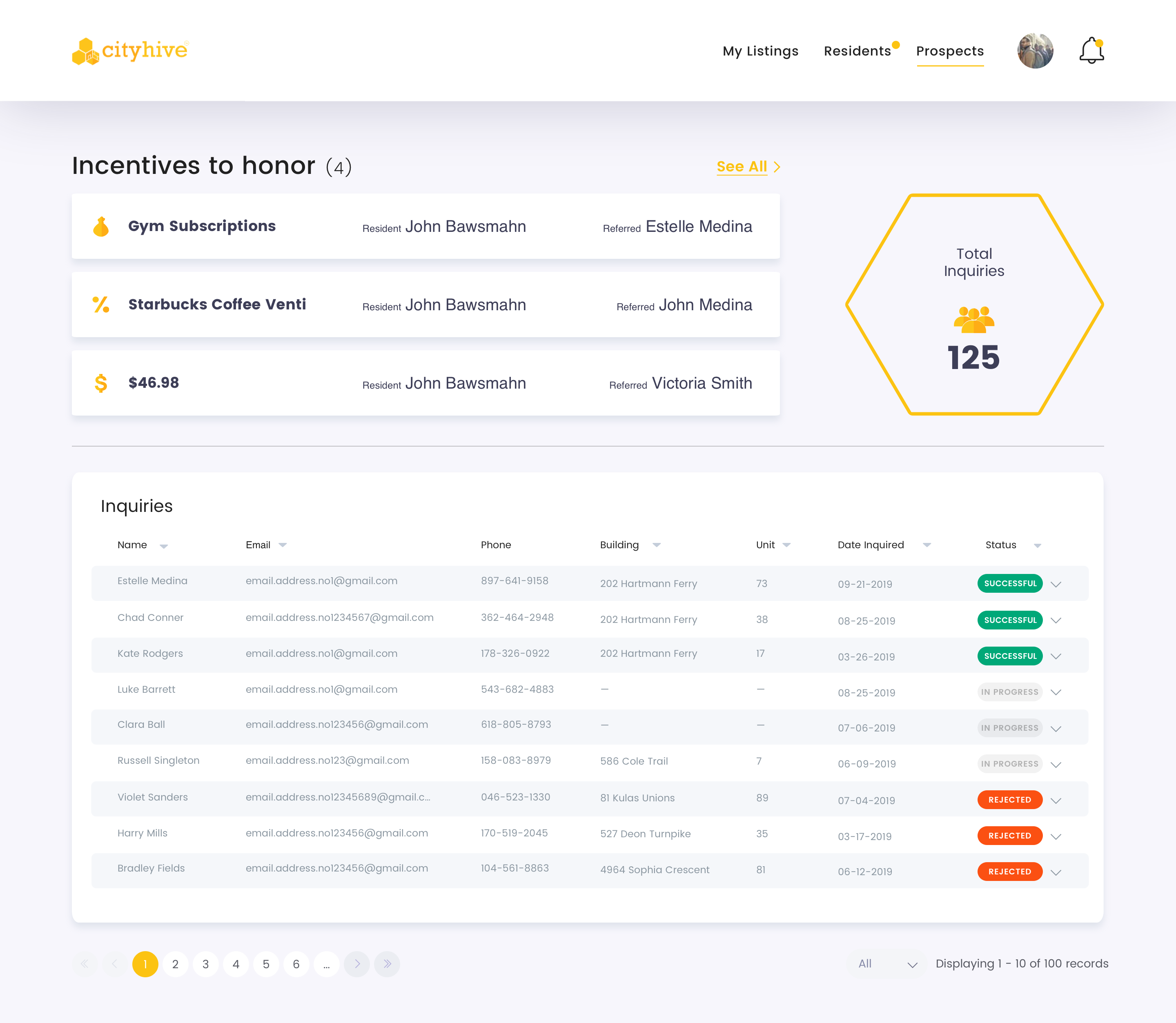This screenshot has width=1176, height=1023.
Task: Expand the Estelle Medina row chevron
Action: click(x=1056, y=584)
